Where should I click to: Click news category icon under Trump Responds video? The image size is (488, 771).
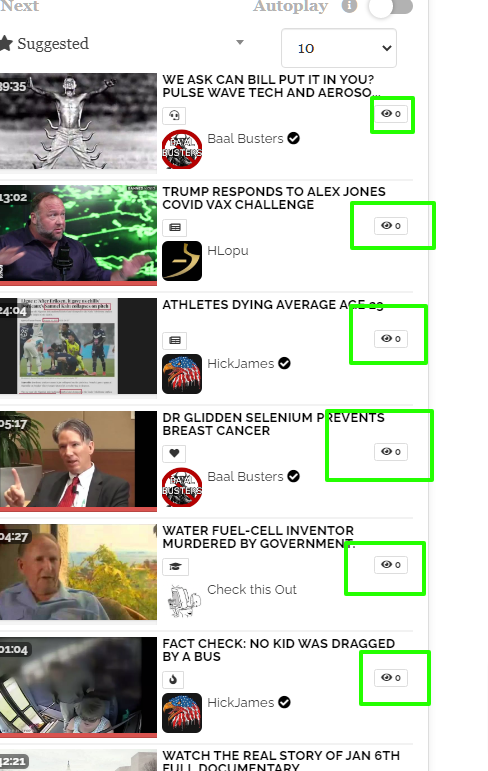(x=175, y=227)
